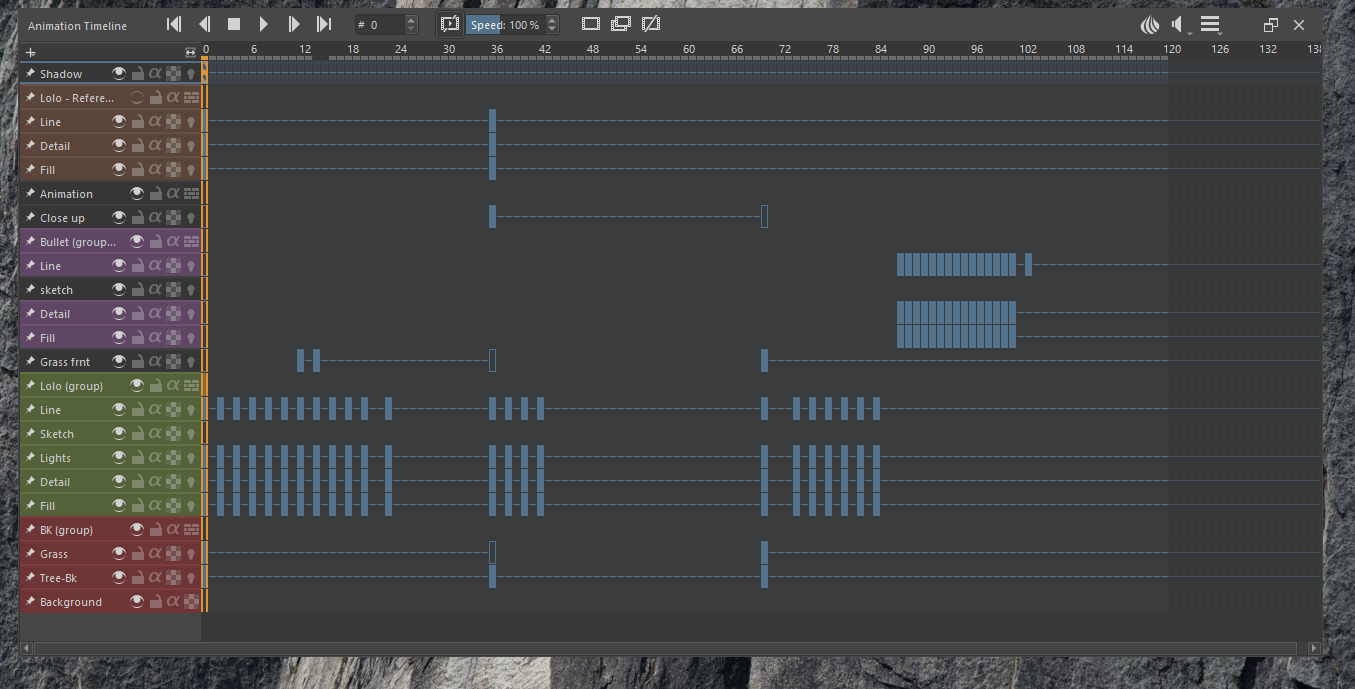Hide the Lights layer
This screenshot has width=1355, height=689.
click(x=119, y=458)
